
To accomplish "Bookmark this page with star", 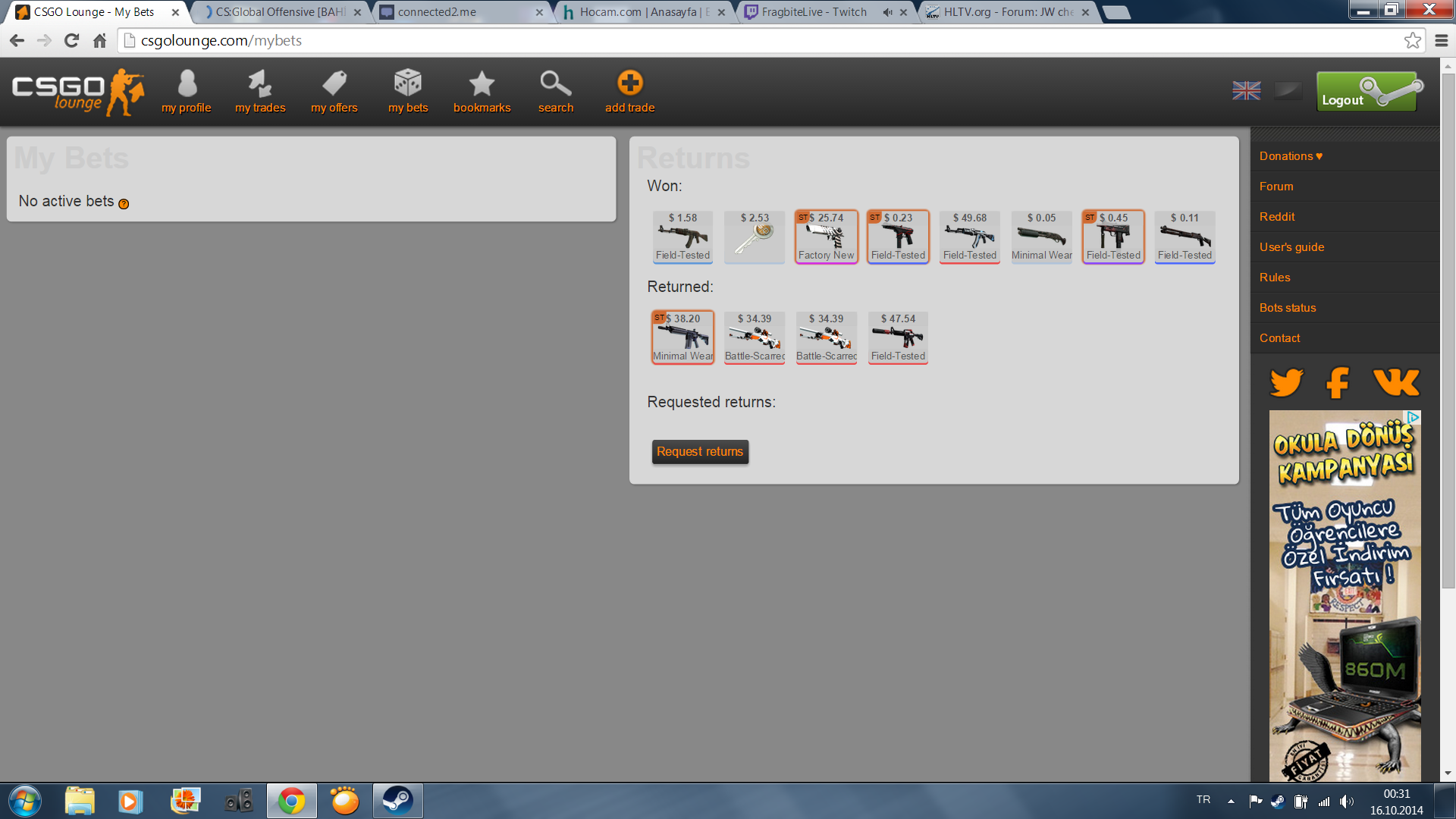I will [x=1412, y=40].
